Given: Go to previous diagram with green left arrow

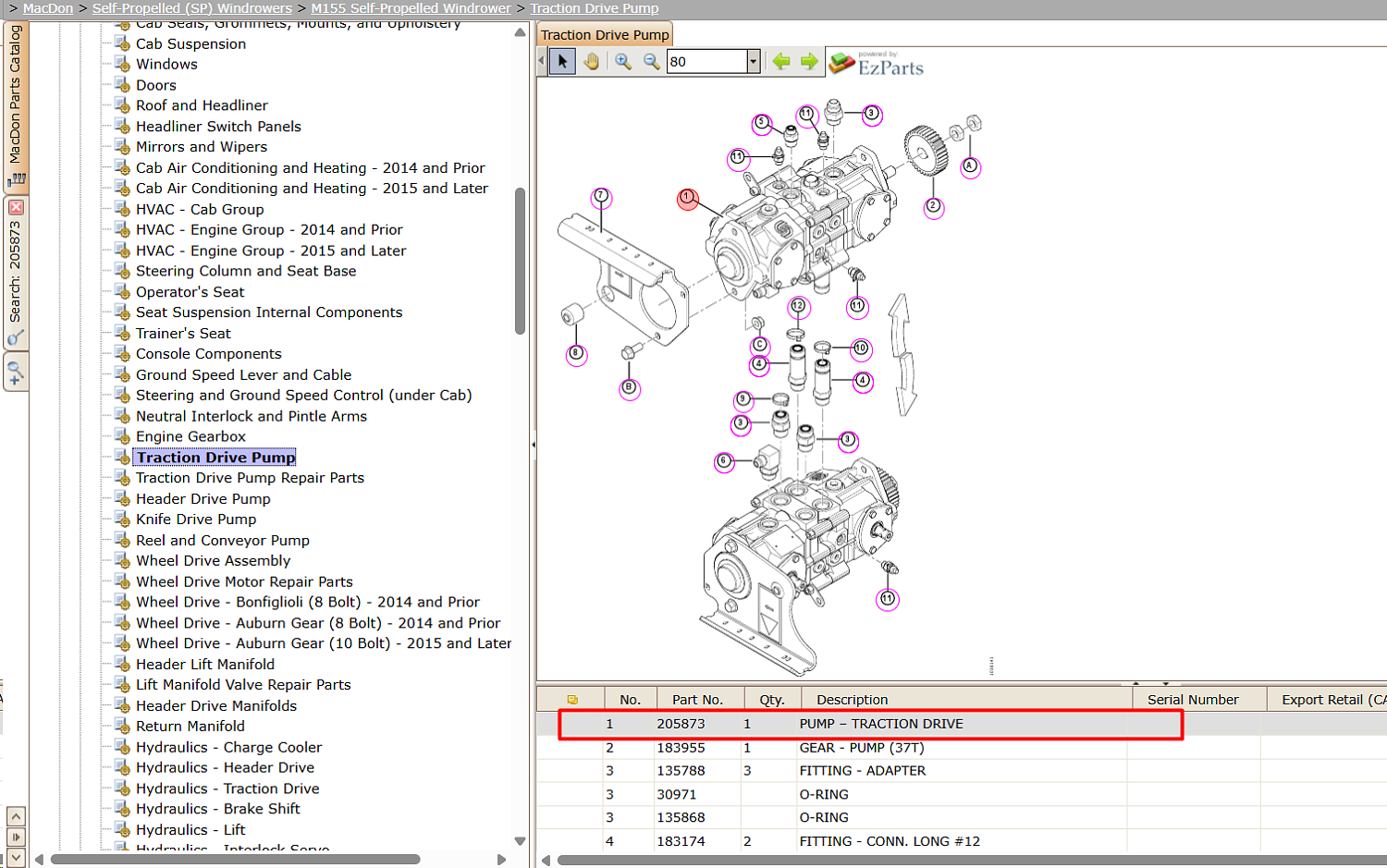Looking at the screenshot, I should click(781, 62).
